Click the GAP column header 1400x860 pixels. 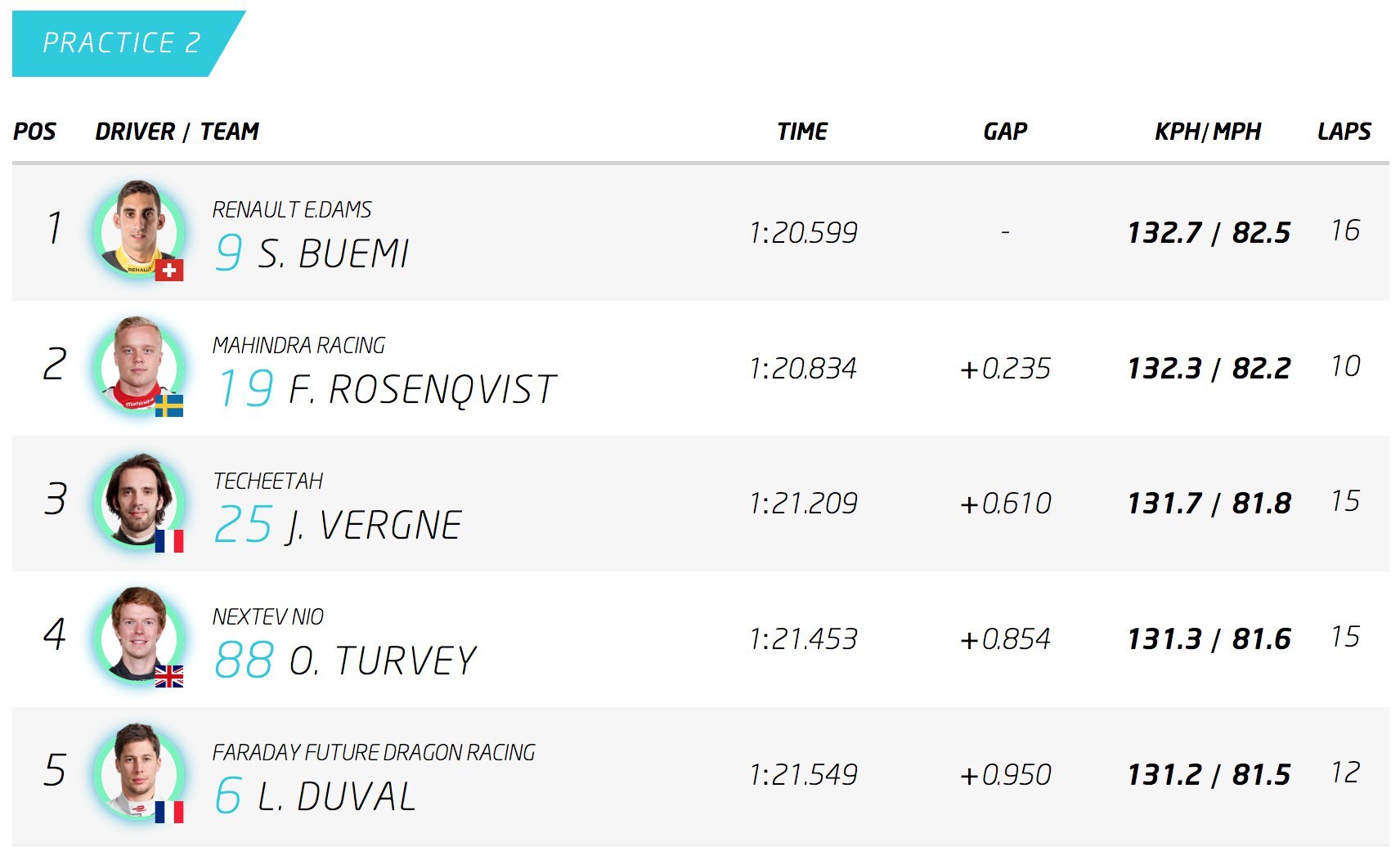(1005, 132)
